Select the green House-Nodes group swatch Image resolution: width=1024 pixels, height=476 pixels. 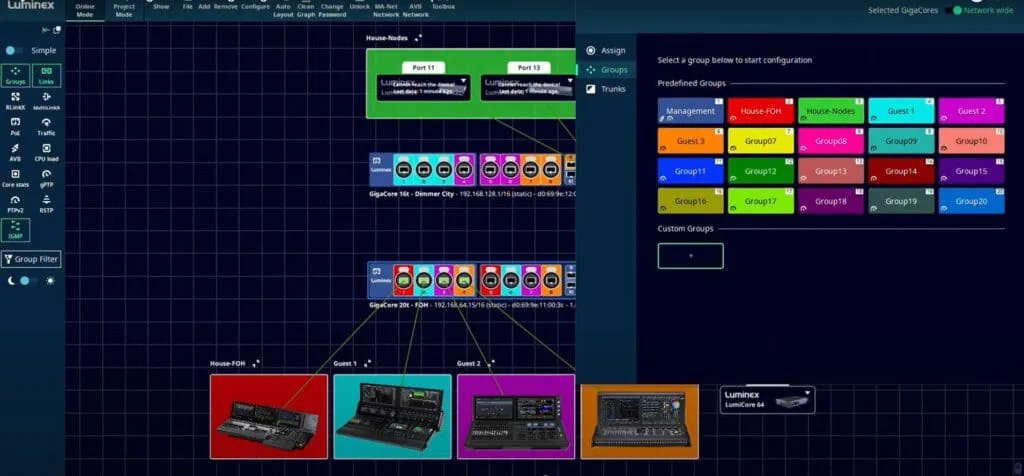point(831,111)
